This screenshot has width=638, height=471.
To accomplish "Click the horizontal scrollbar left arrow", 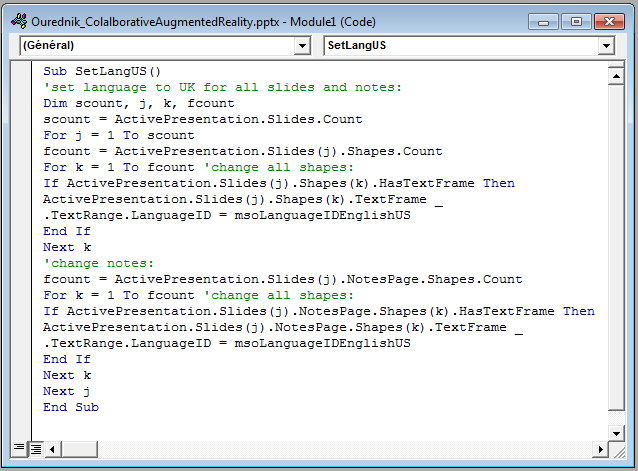I will pos(52,449).
